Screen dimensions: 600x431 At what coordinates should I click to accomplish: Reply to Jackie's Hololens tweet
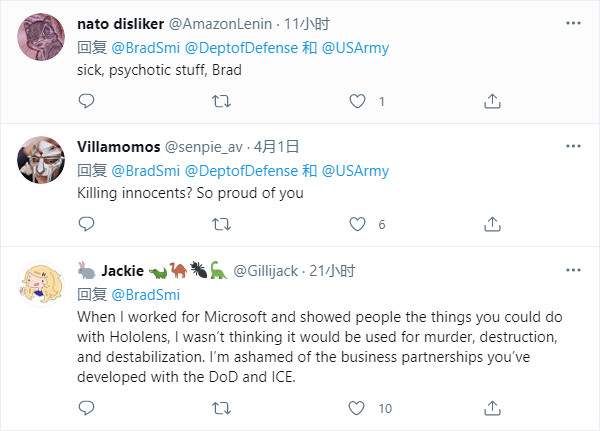[86, 408]
